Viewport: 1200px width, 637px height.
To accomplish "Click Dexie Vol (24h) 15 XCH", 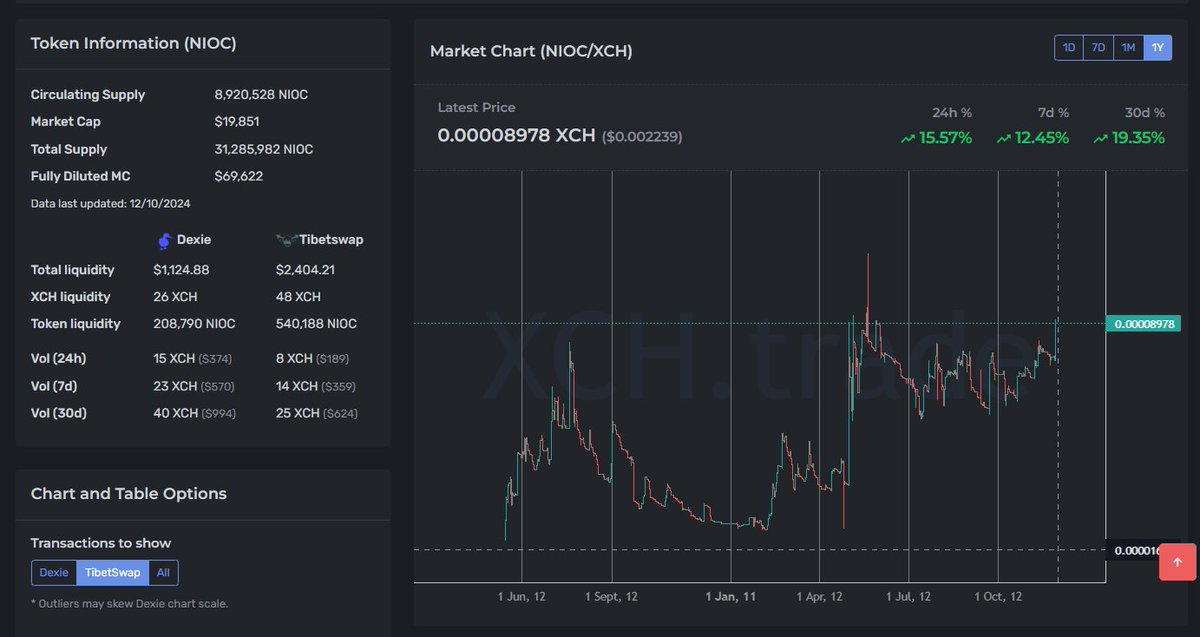I will click(x=175, y=358).
